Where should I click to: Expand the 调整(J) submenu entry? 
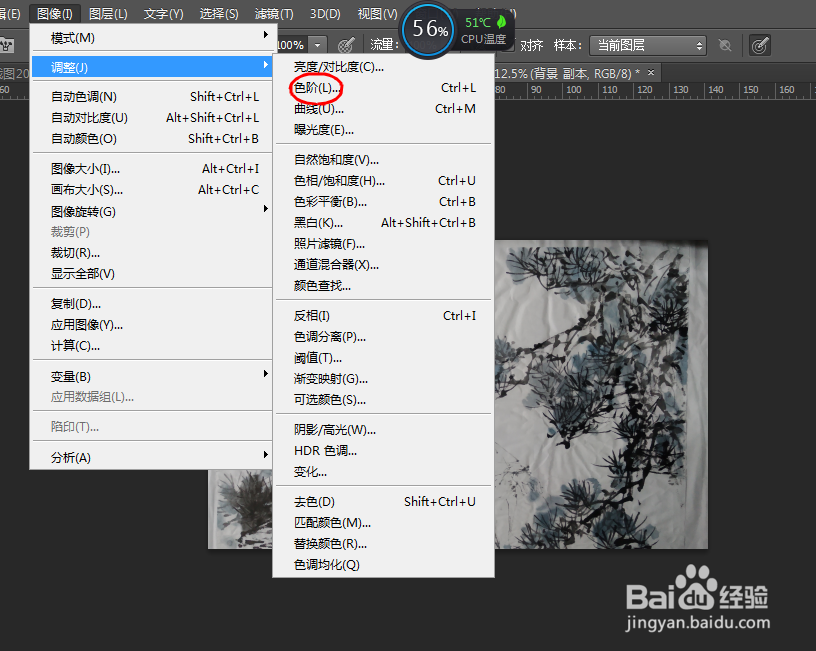click(152, 67)
